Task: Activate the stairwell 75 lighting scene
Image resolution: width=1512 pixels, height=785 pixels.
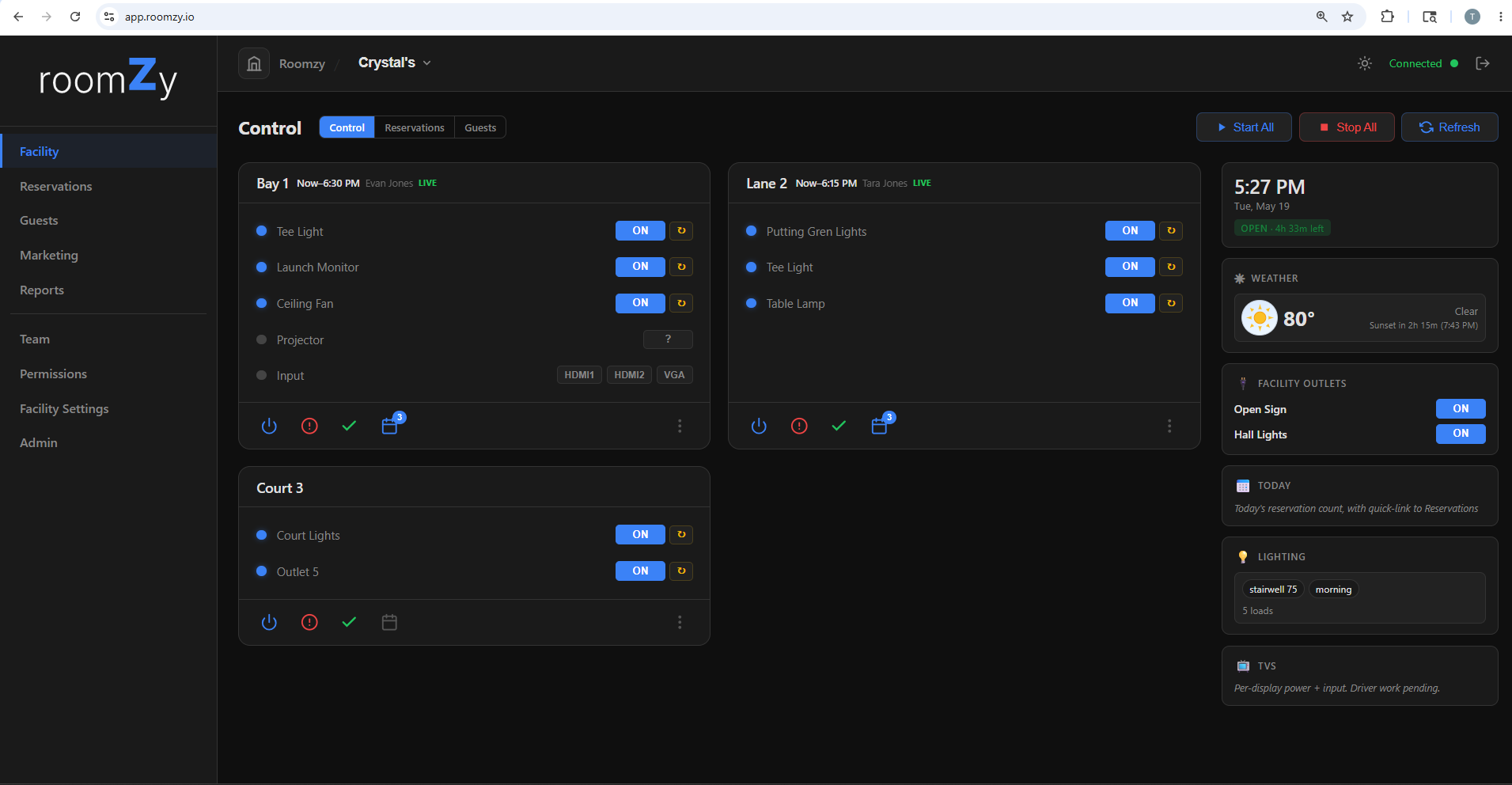Action: pyautogui.click(x=1272, y=590)
